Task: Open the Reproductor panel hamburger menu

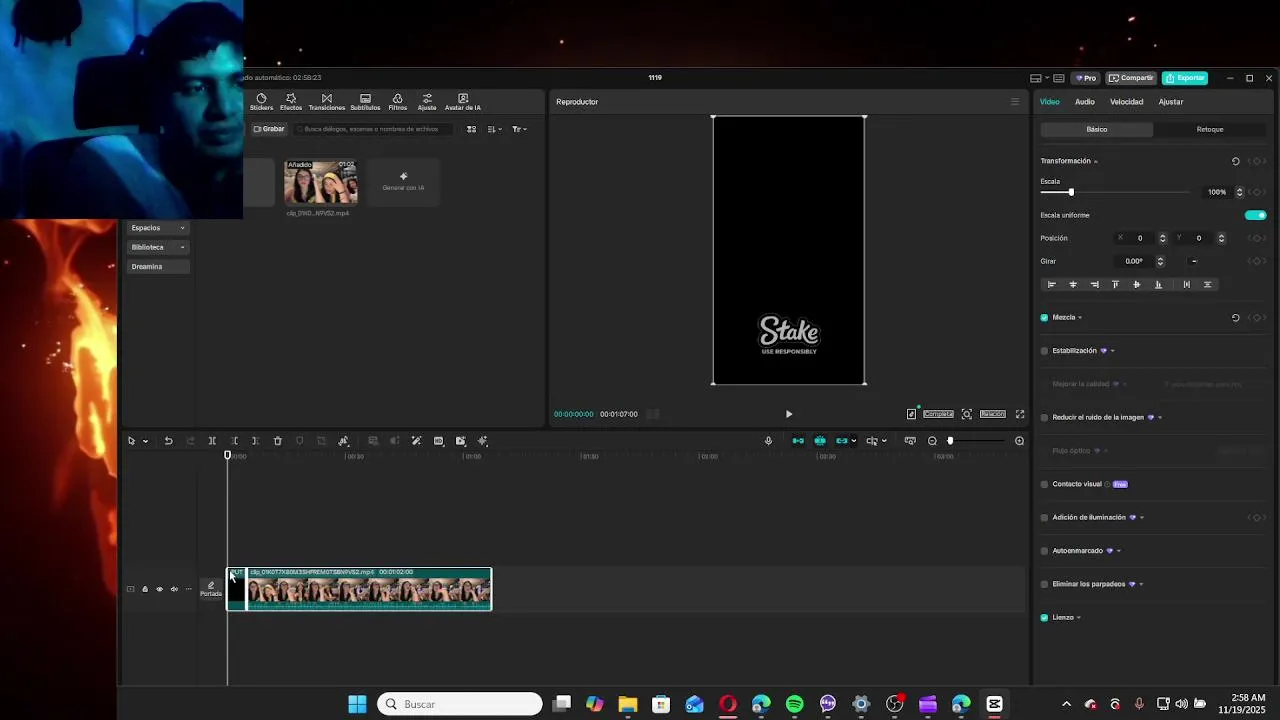Action: 1015,102
